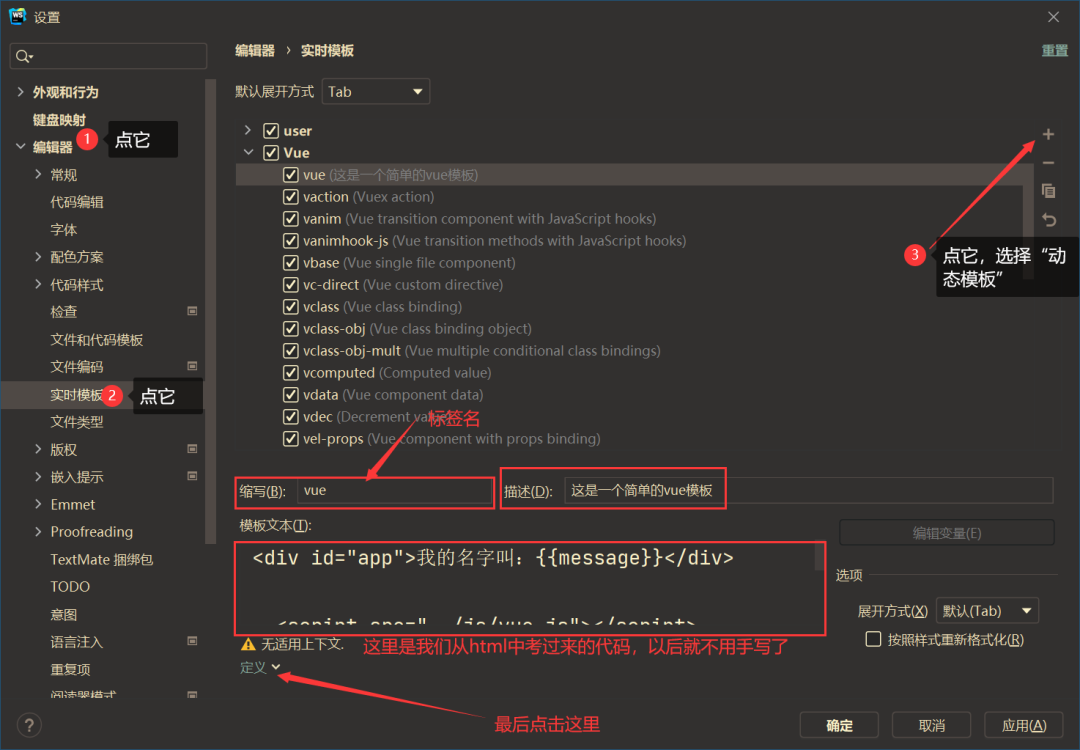Select the vue template row
Image resolution: width=1080 pixels, height=750 pixels.
tap(630, 175)
